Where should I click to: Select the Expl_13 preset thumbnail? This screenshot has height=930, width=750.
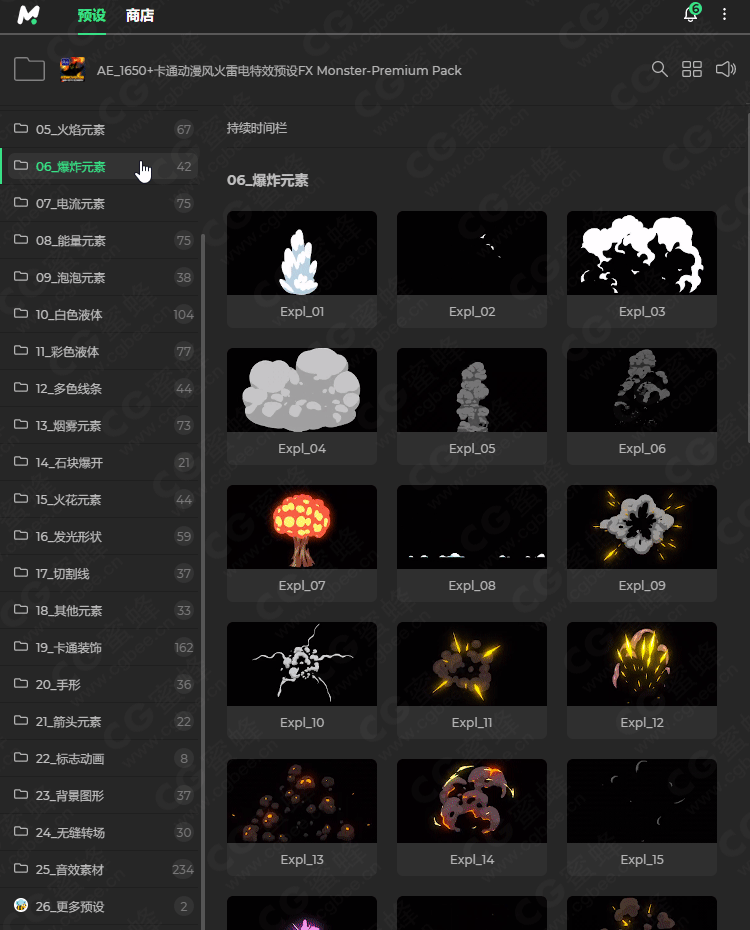tap(302, 801)
